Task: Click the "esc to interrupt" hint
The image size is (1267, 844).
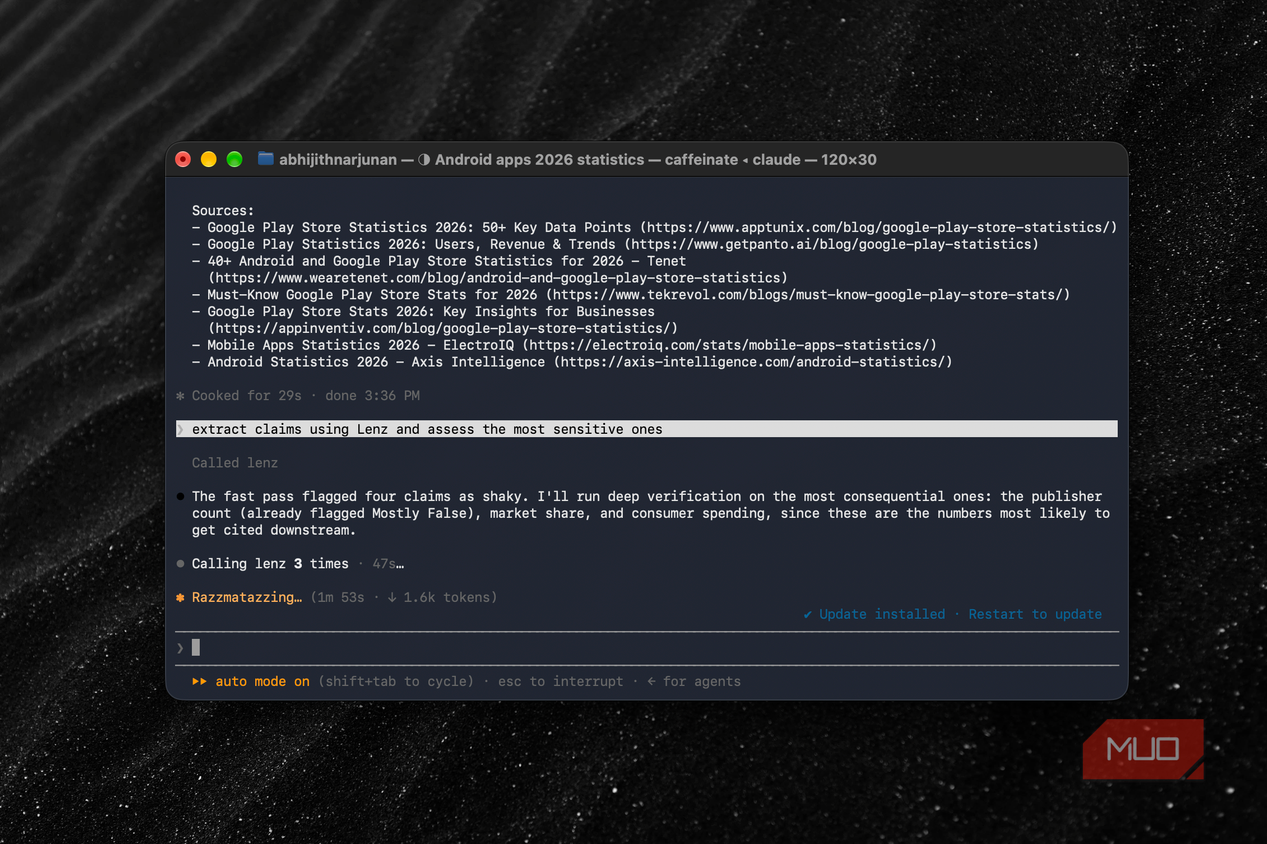Action: 560,681
